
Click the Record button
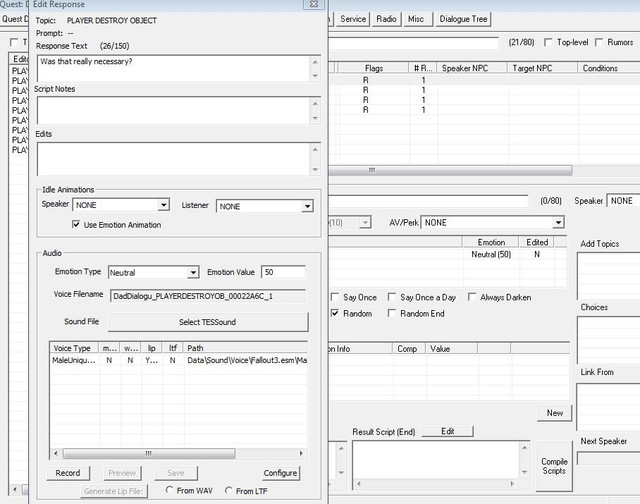(68, 473)
